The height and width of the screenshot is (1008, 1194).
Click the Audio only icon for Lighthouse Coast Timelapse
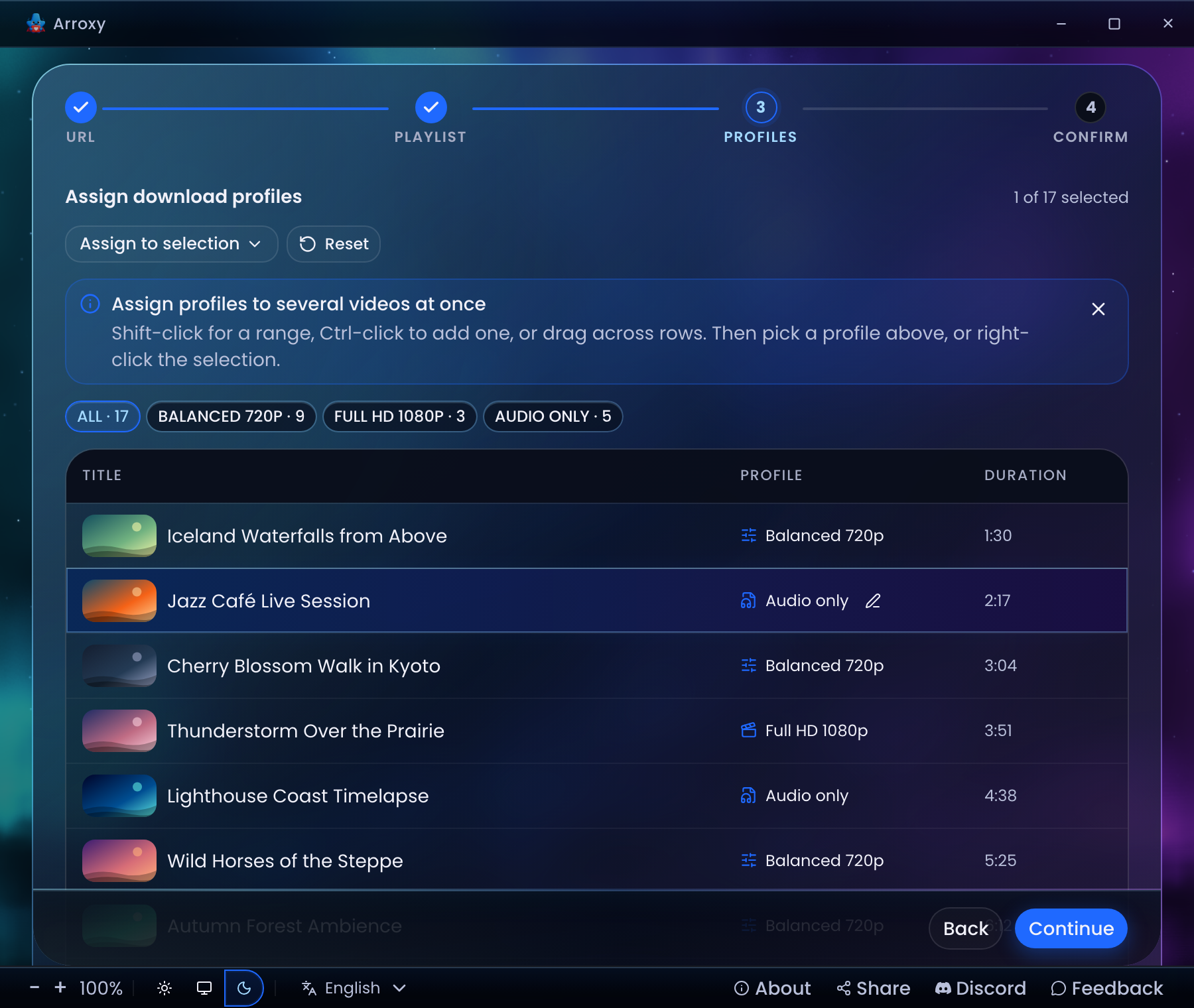click(x=748, y=796)
